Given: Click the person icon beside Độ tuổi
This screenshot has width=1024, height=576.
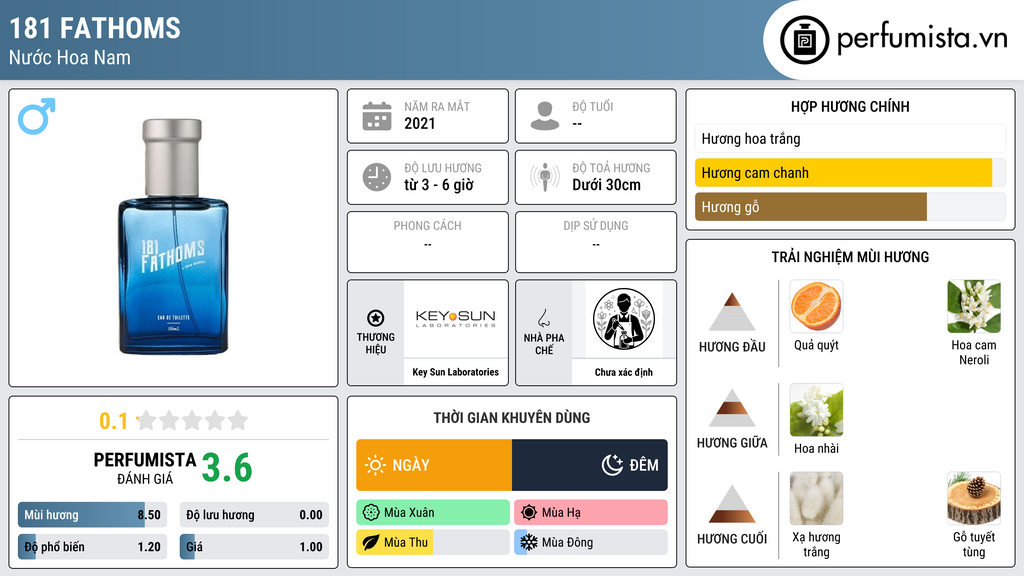Looking at the screenshot, I should point(545,116).
